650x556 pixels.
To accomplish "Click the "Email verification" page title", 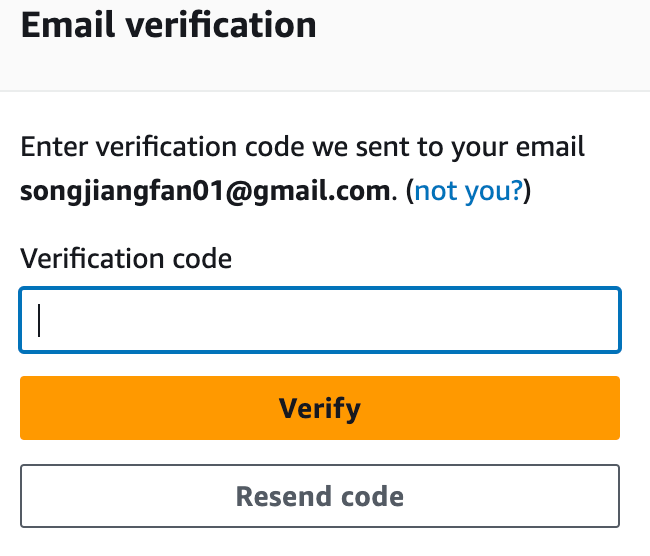I will click(x=168, y=25).
